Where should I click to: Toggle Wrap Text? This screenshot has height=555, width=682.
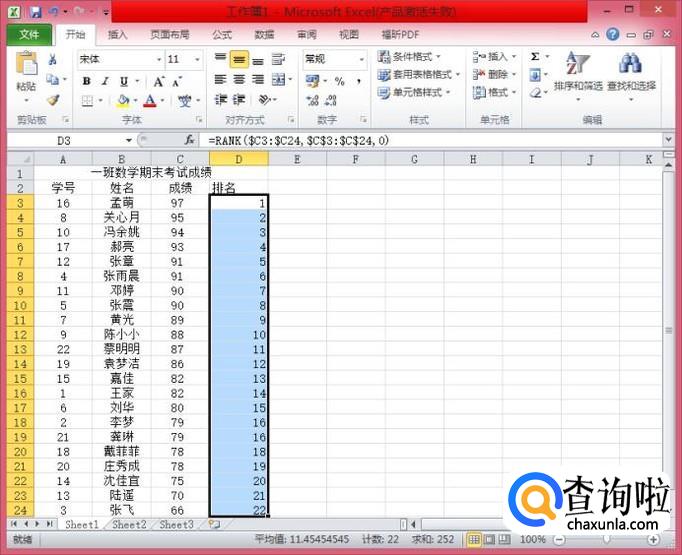tap(278, 59)
